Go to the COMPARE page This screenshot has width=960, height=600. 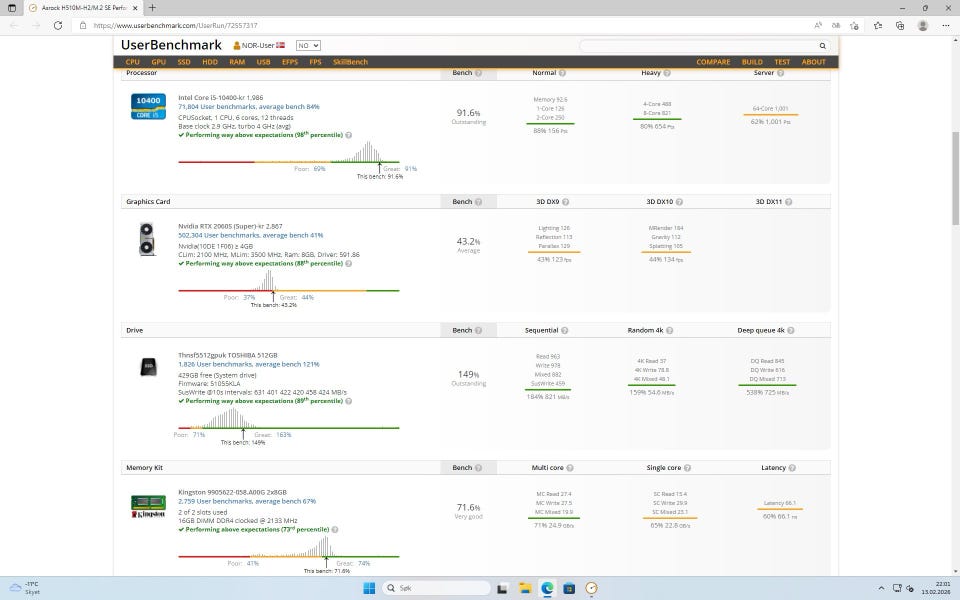[713, 62]
